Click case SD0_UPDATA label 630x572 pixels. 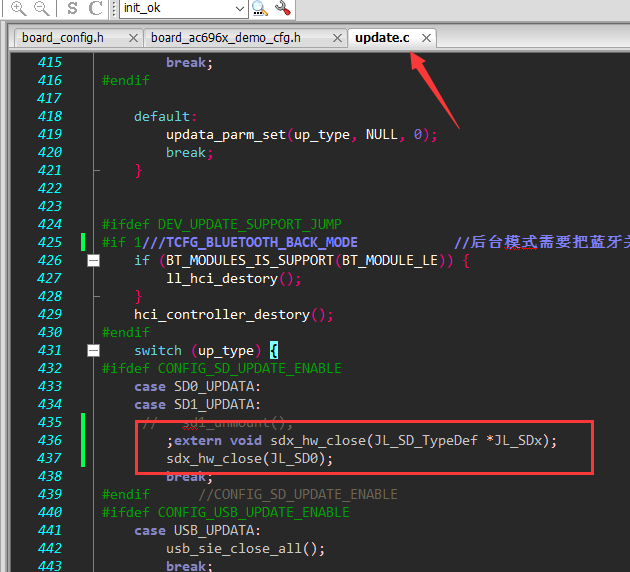click(197, 386)
